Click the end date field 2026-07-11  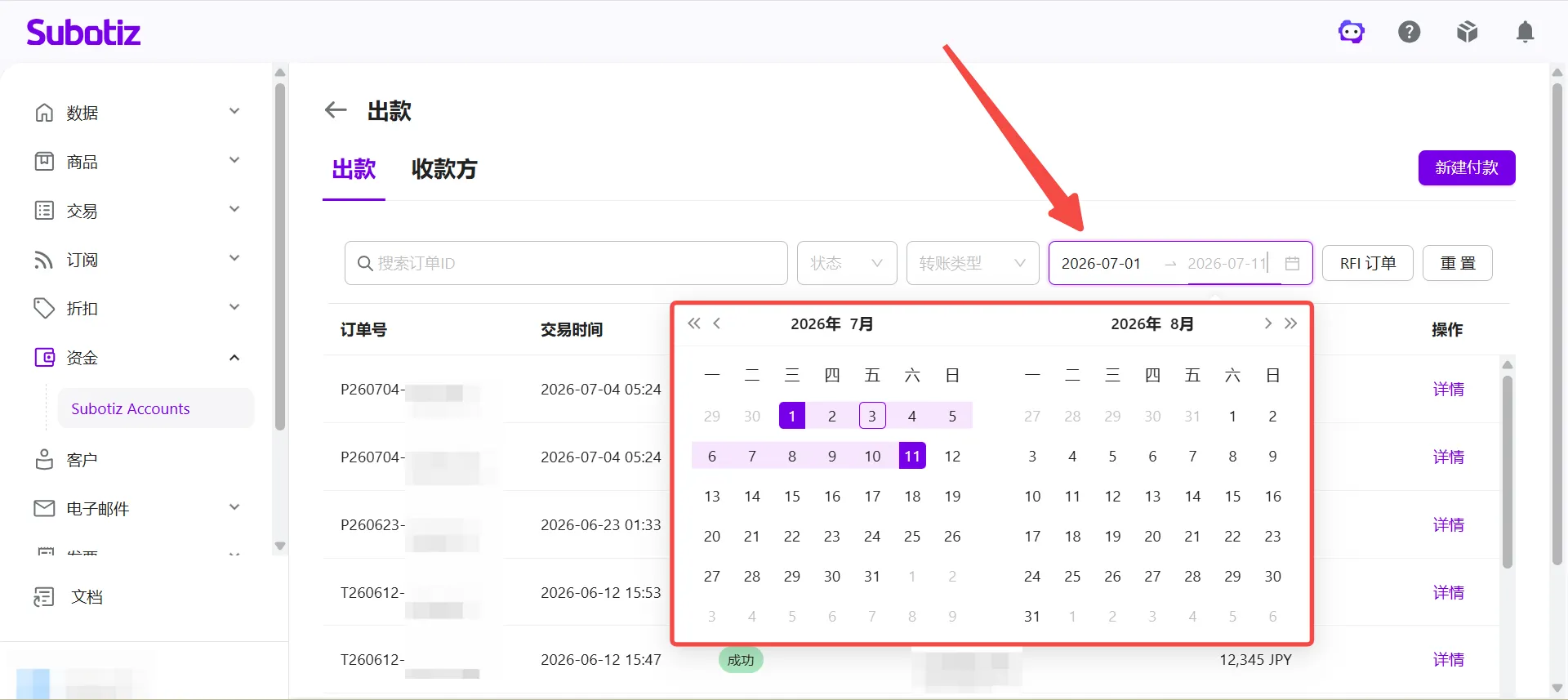(x=1227, y=263)
